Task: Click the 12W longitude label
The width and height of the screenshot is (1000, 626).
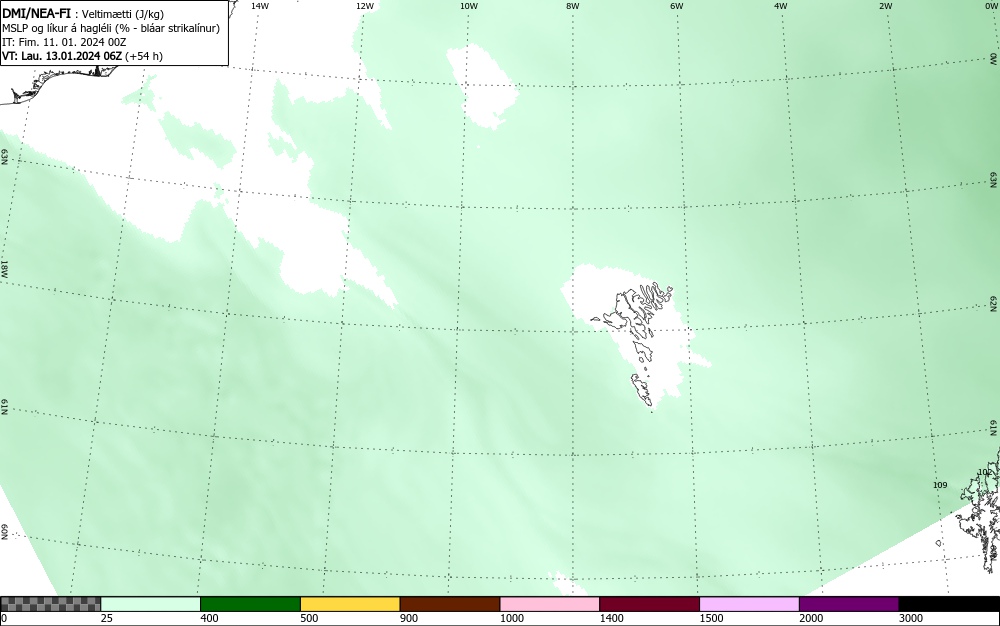Action: coord(364,6)
